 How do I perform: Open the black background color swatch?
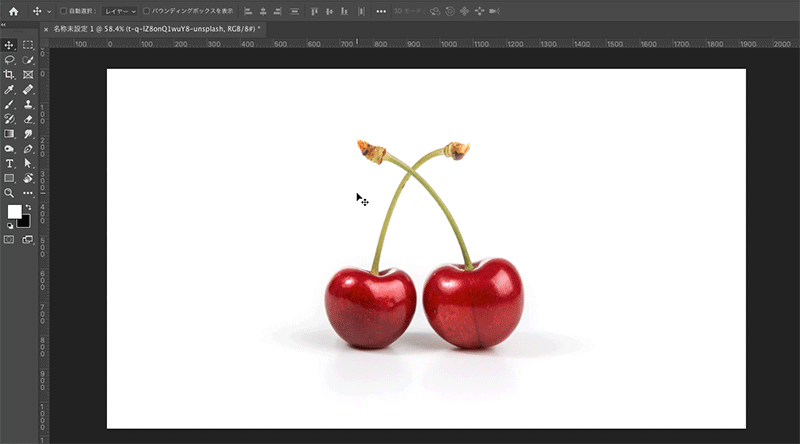click(x=25, y=223)
